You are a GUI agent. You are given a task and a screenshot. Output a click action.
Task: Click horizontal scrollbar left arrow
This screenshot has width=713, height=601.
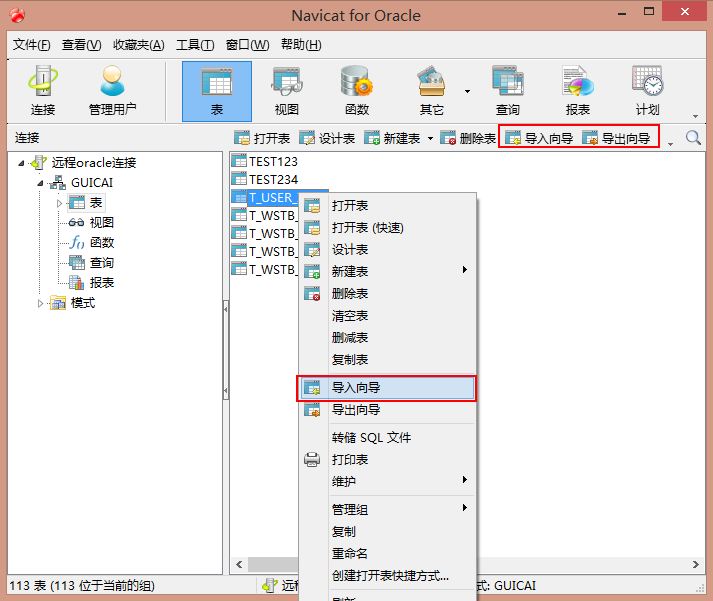pyautogui.click(x=239, y=564)
